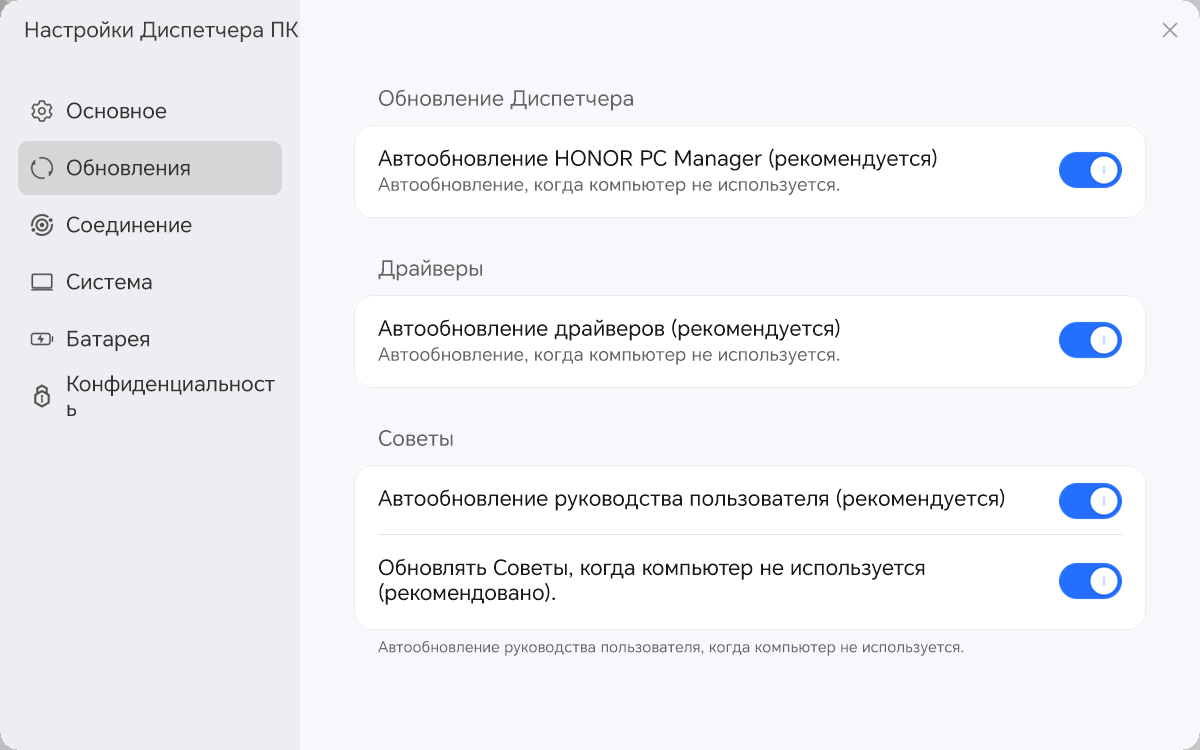Click the Автообновление драйверов row text
This screenshot has height=750, width=1200.
[x=609, y=328]
